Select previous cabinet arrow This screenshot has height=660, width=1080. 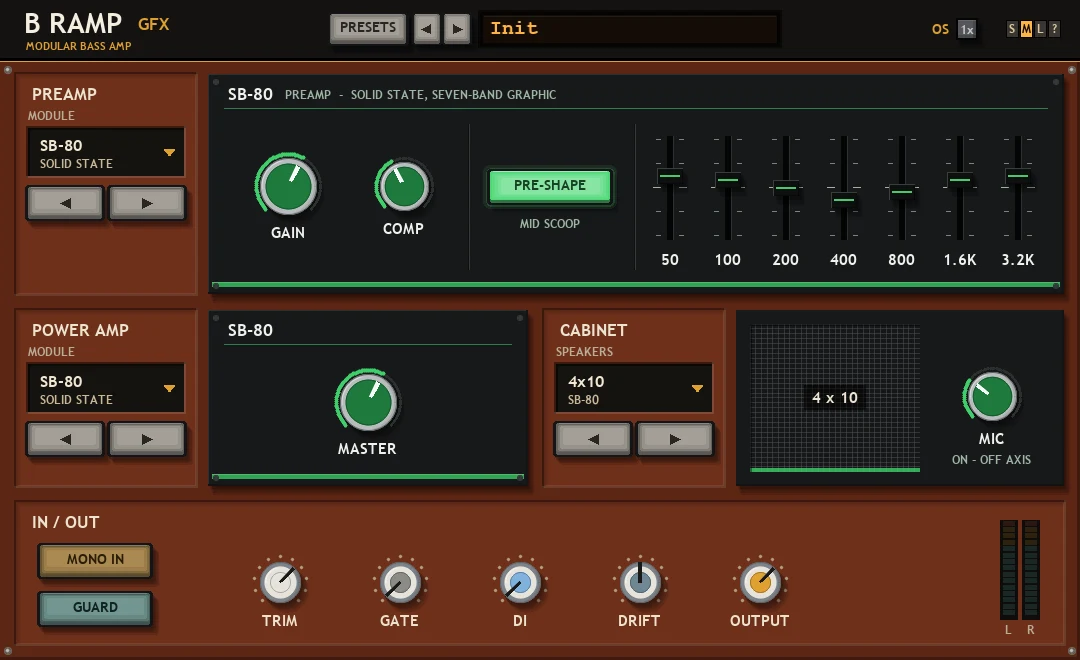(593, 440)
